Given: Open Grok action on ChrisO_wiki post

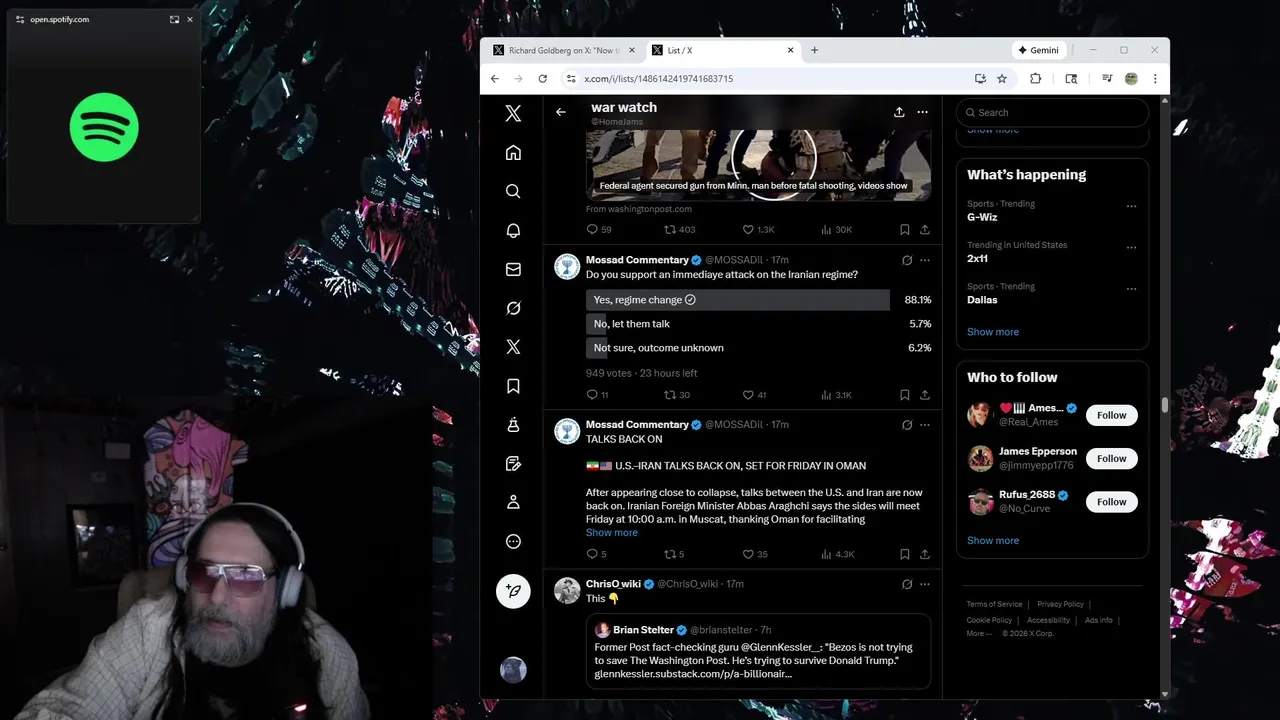Looking at the screenshot, I should pos(907,584).
